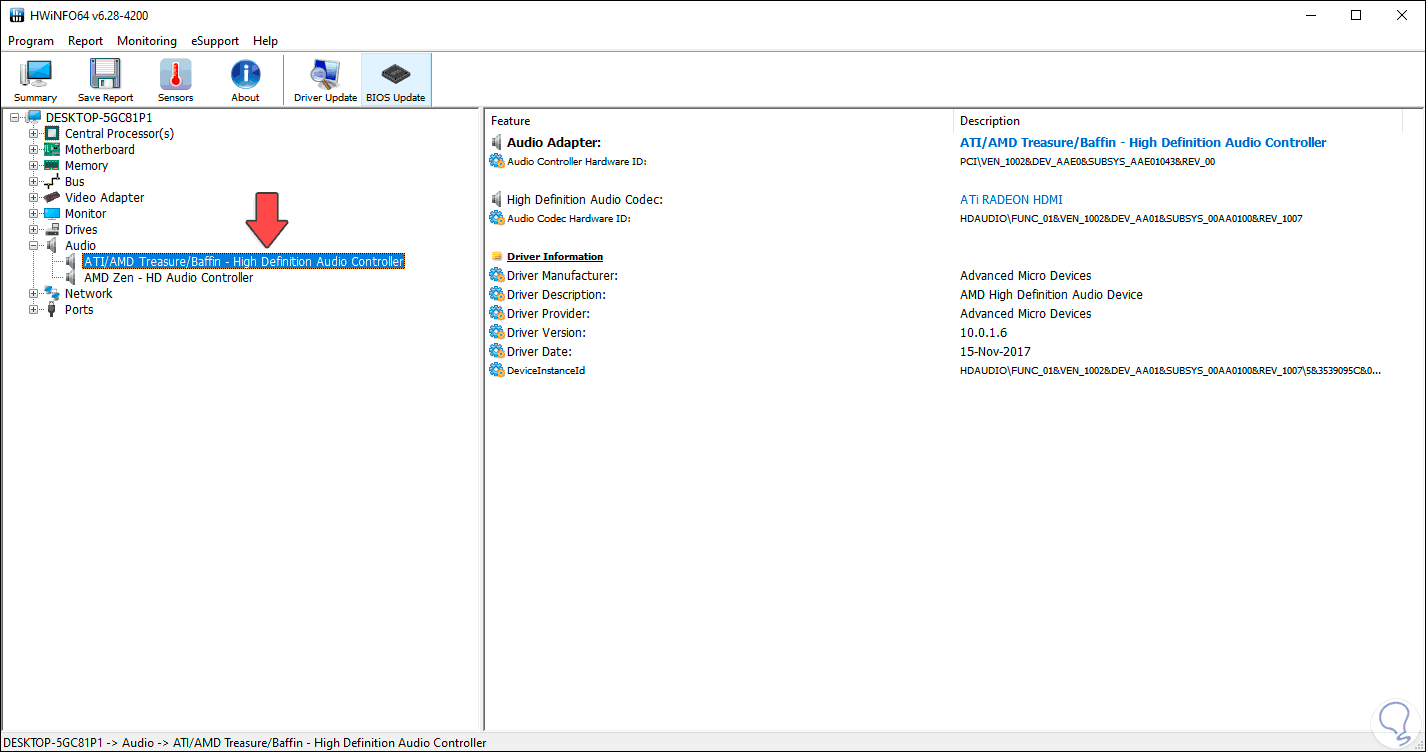Image resolution: width=1426 pixels, height=752 pixels.
Task: Click gear icon next to Driver Version
Action: (x=497, y=332)
